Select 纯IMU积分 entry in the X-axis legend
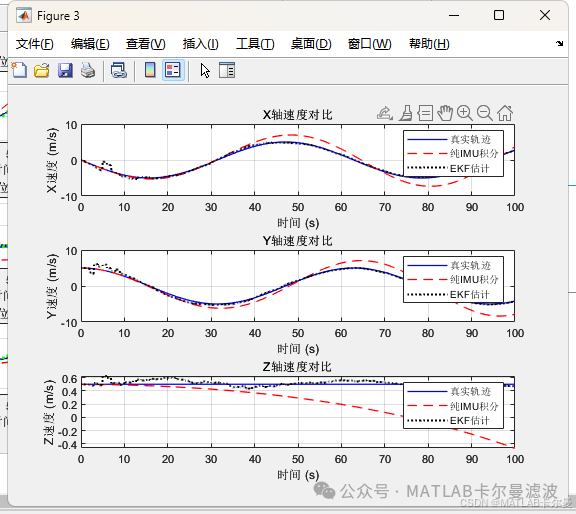Image resolution: width=576 pixels, height=514 pixels. click(453, 154)
